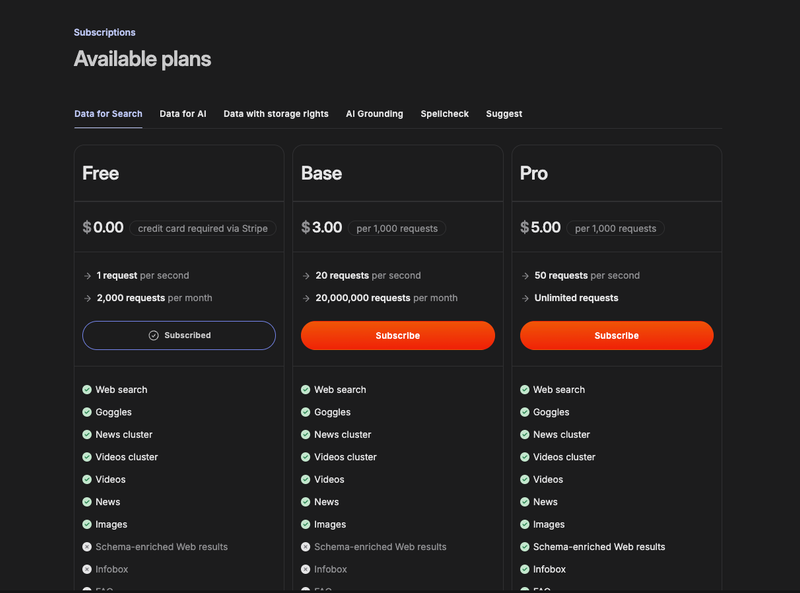Click the check icon next to Goggles in Pro plan
Screen dimensions: 800x593
tap(525, 412)
